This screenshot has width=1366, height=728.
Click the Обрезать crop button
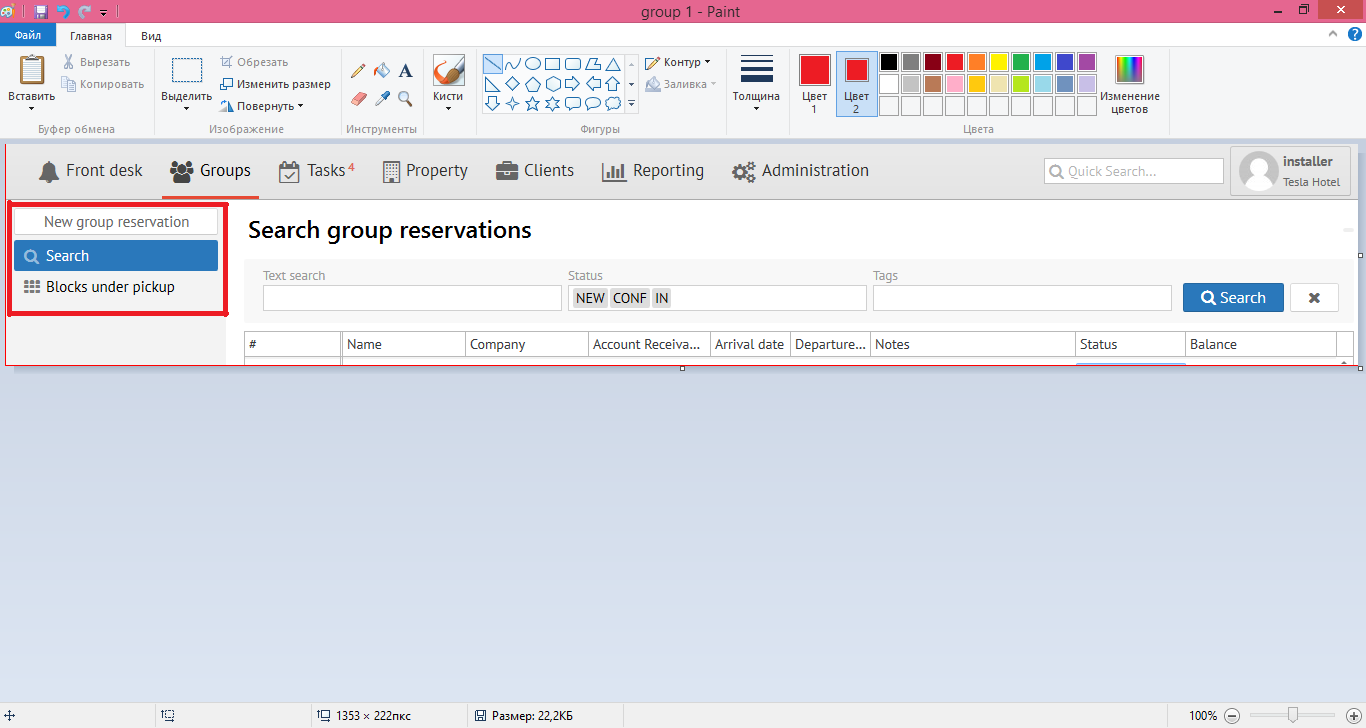255,62
